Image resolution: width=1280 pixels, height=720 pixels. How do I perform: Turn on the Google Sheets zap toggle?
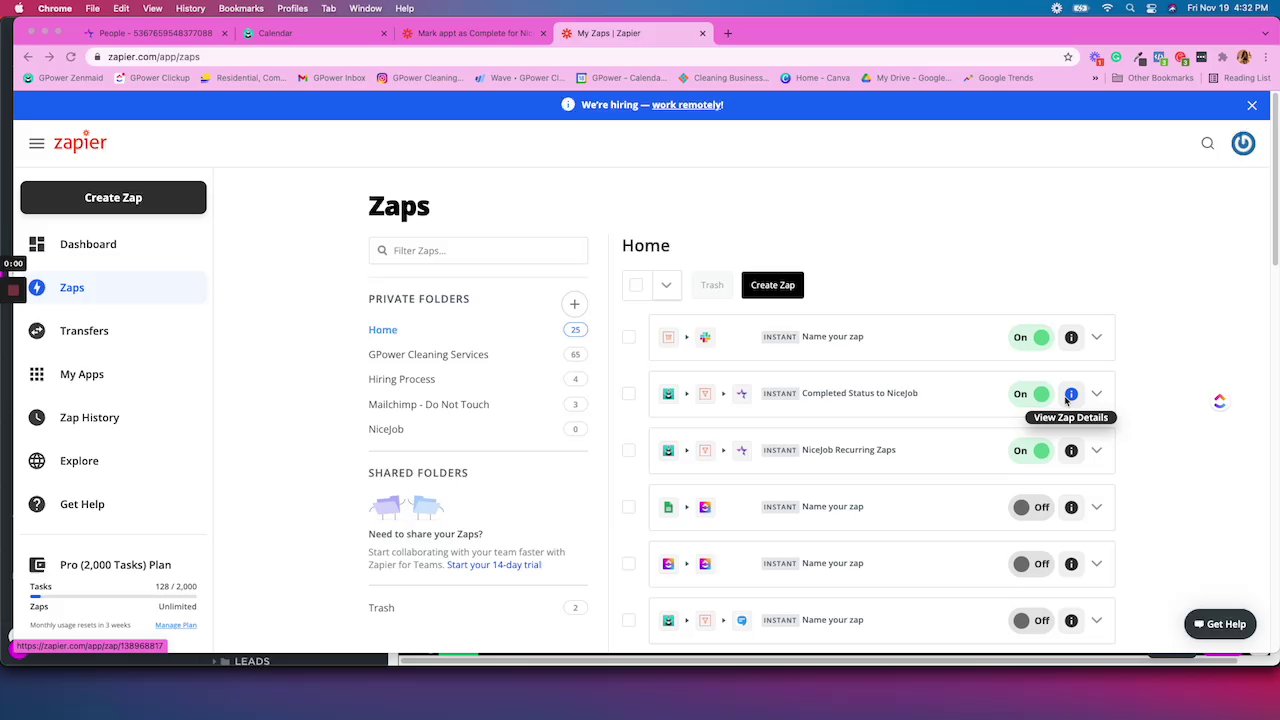1030,508
